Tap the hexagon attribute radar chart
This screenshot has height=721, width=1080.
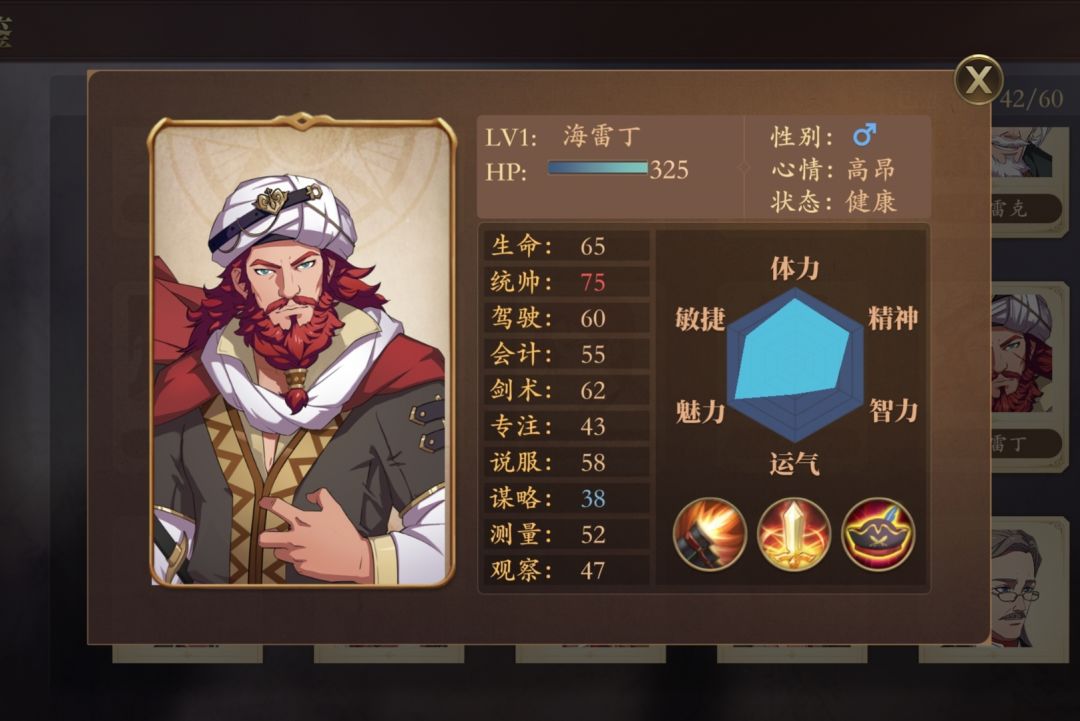point(795,365)
